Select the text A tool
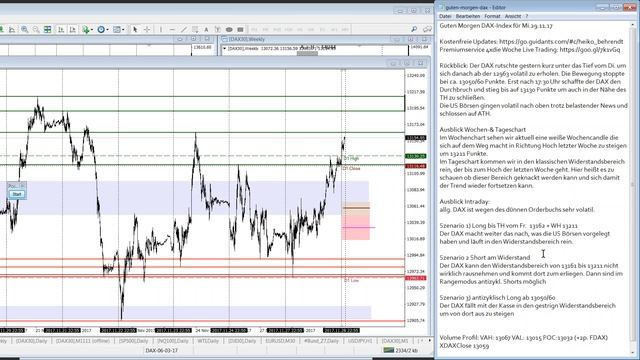The width and height of the screenshot is (640, 360). 206,29
